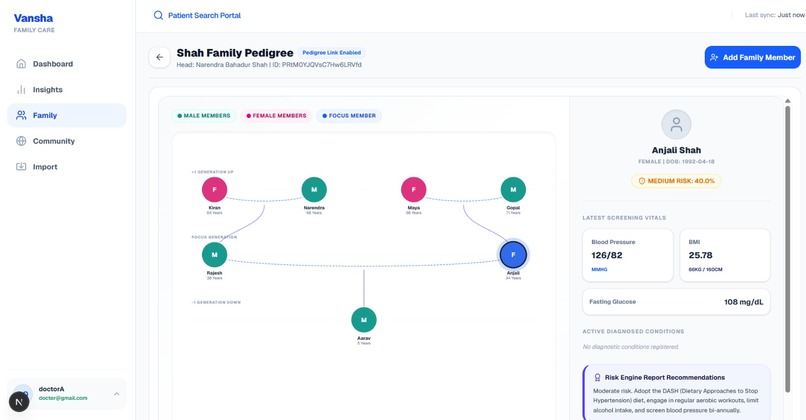Expand the doctorA account menu chevron
This screenshot has width=806, height=420.
[x=117, y=394]
